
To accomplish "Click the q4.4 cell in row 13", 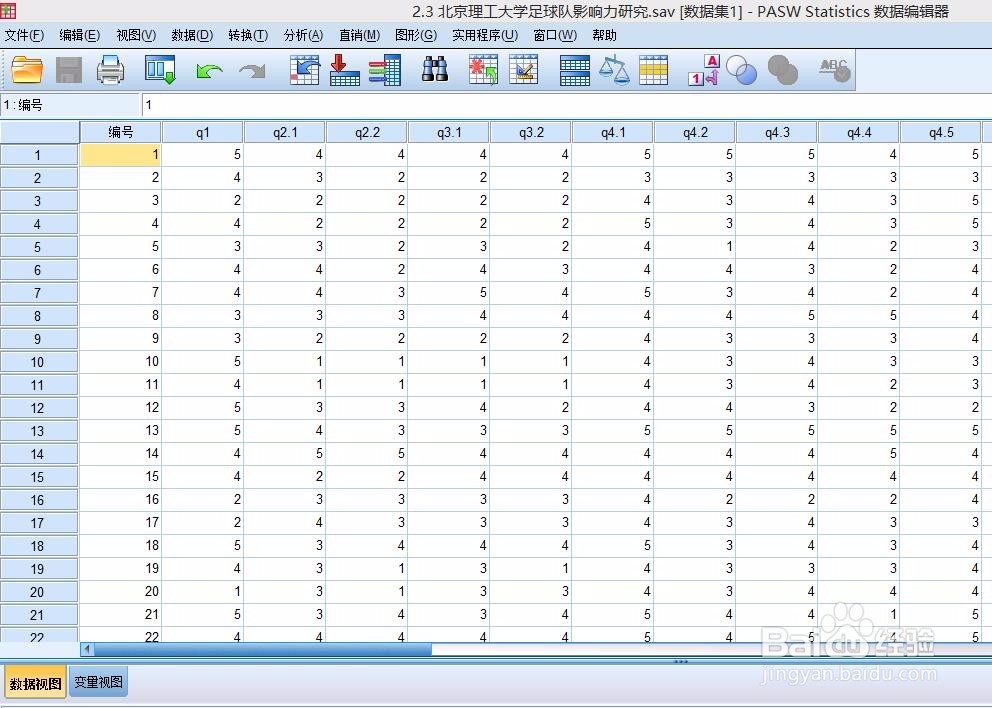I will point(859,430).
